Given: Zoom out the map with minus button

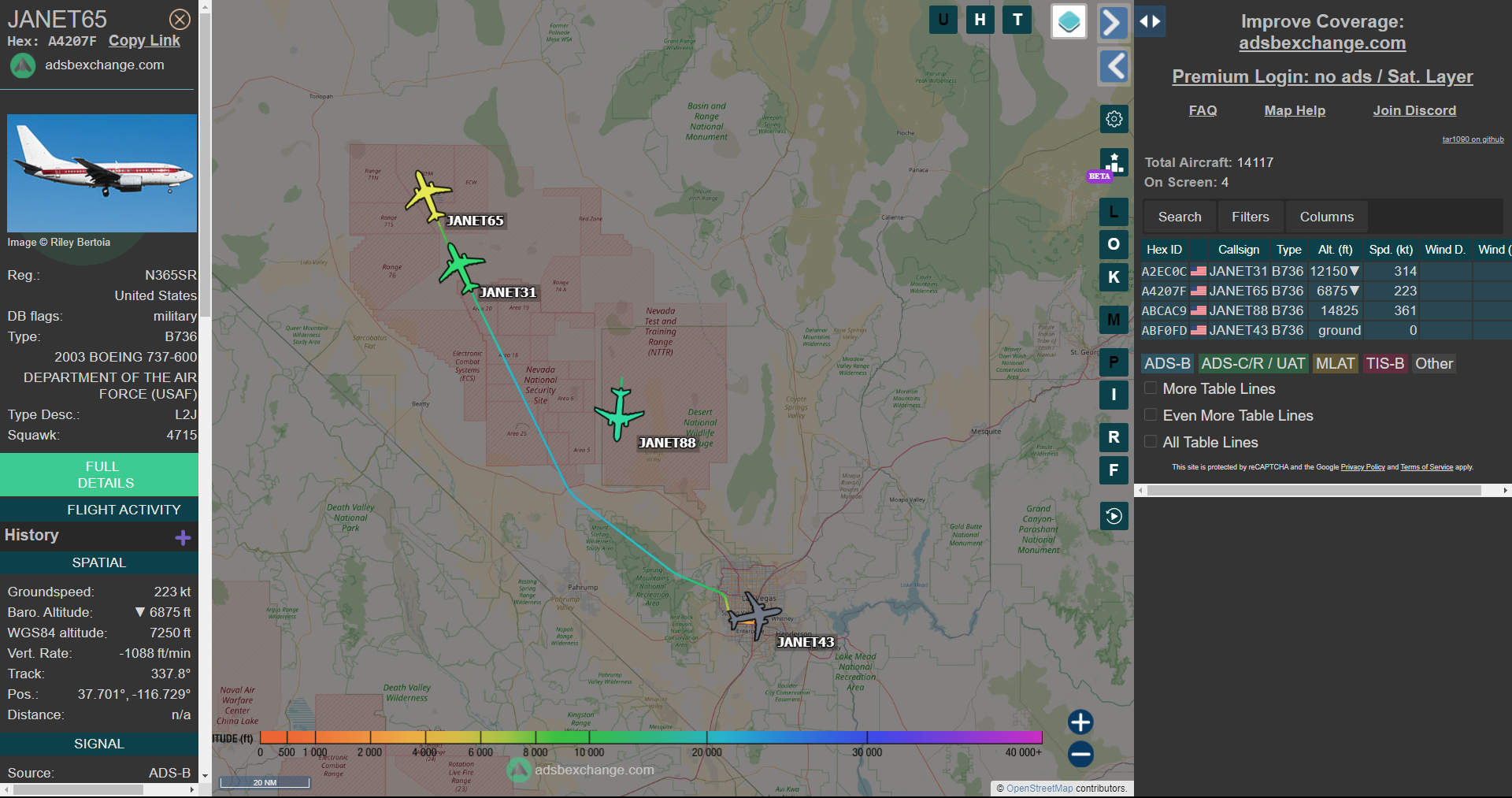Looking at the screenshot, I should point(1080,754).
